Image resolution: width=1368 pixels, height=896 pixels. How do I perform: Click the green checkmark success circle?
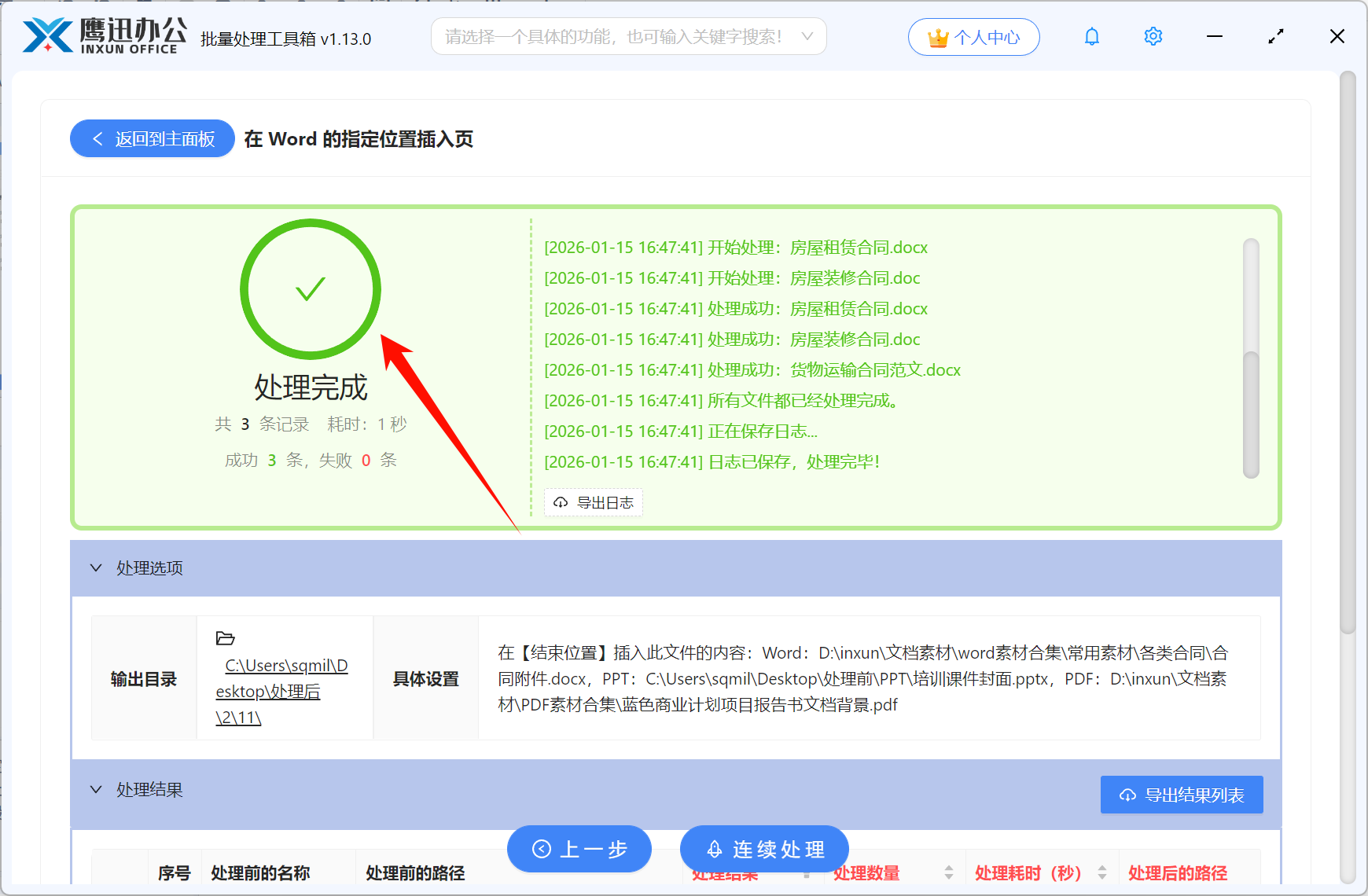click(x=311, y=289)
